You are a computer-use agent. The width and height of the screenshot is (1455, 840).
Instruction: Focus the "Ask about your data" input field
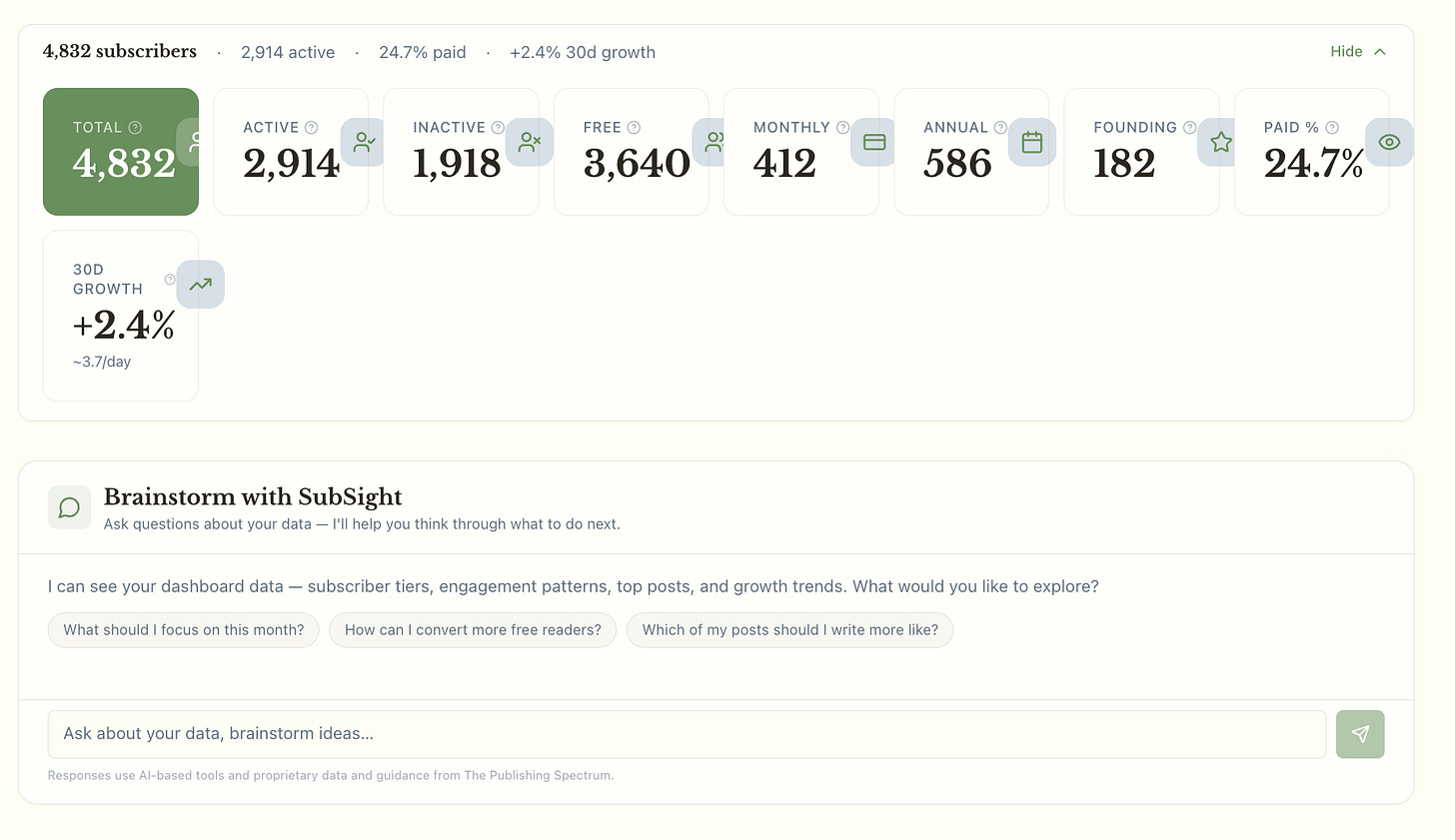pos(687,734)
